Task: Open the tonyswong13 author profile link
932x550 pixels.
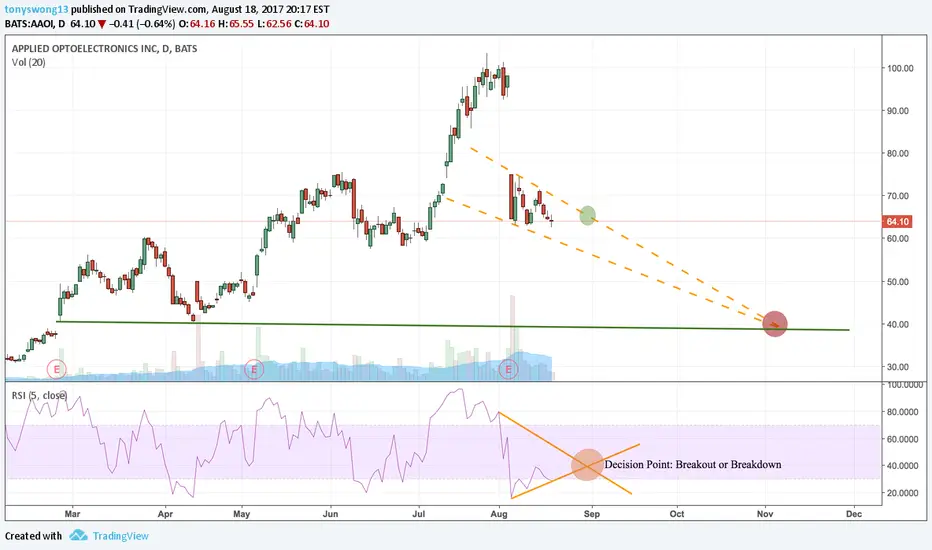Action: 36,10
